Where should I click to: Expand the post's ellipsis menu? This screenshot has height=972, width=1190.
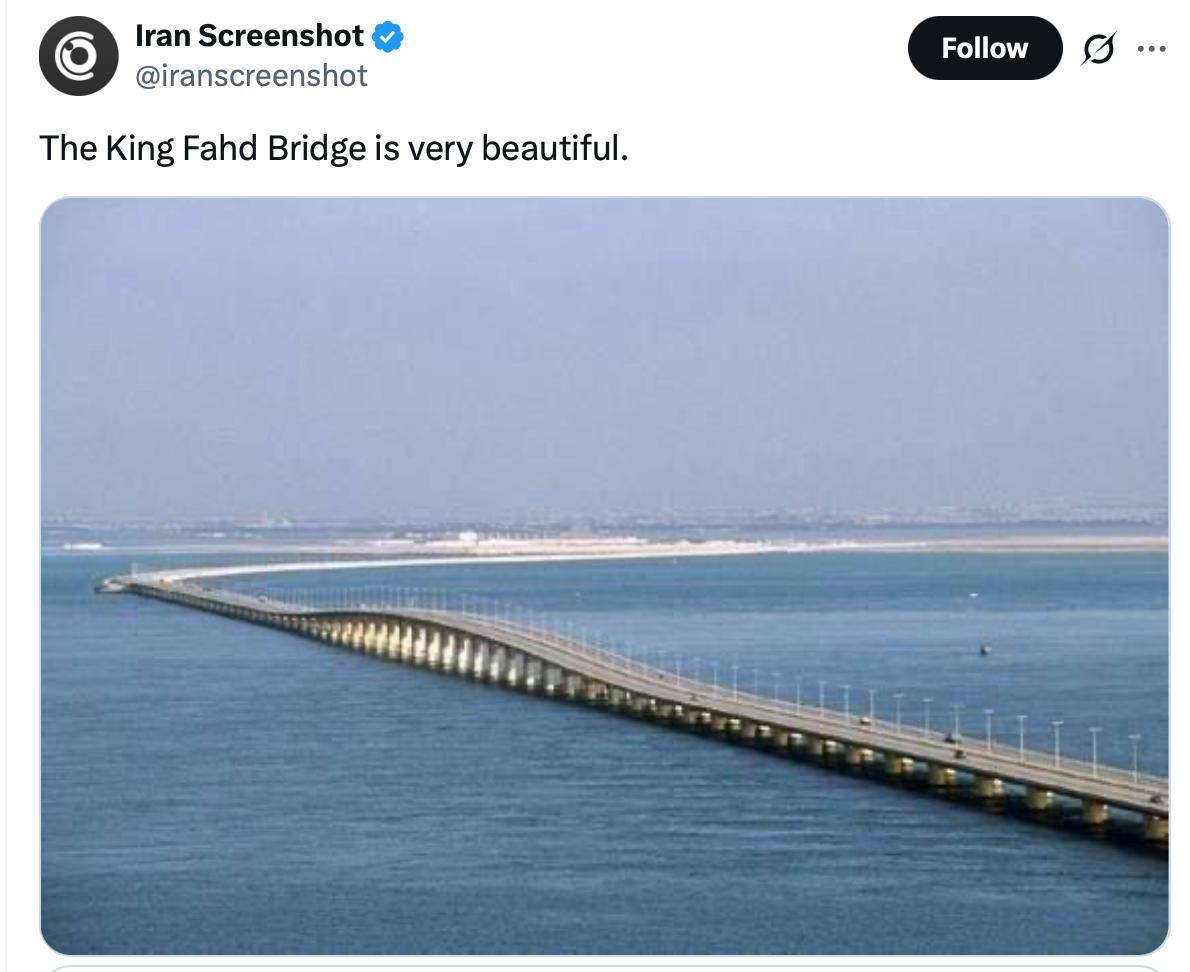tap(1151, 48)
